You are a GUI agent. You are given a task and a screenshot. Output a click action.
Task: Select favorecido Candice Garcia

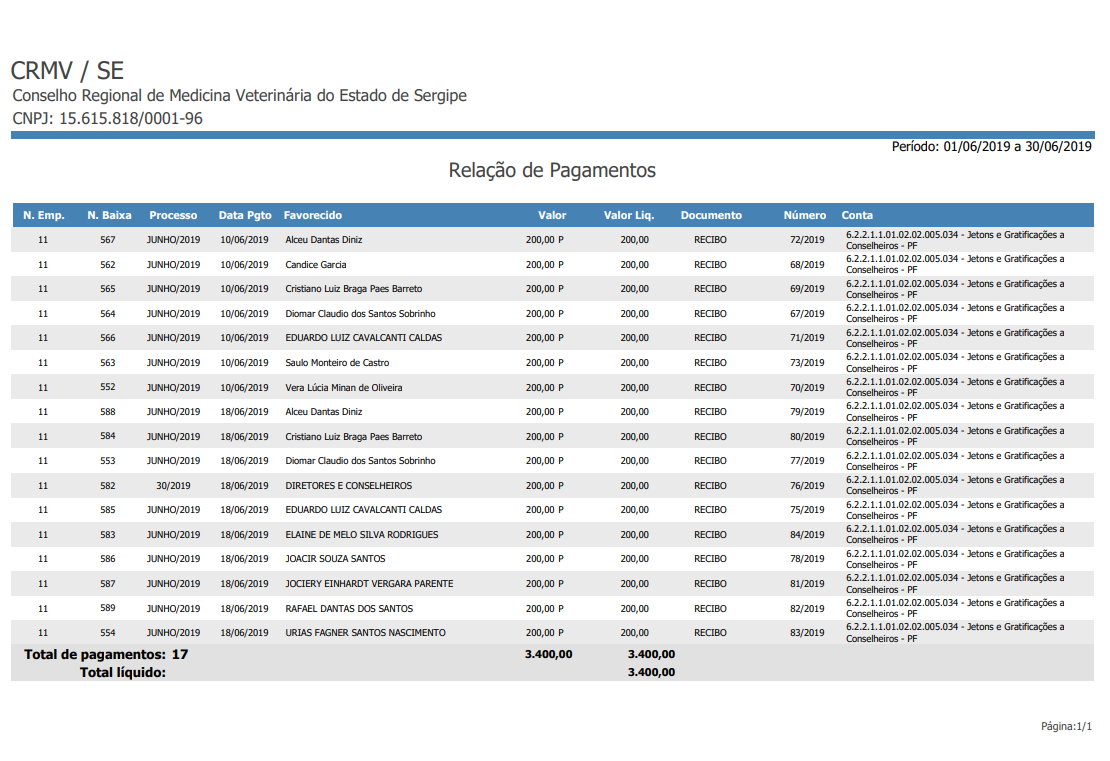316,265
